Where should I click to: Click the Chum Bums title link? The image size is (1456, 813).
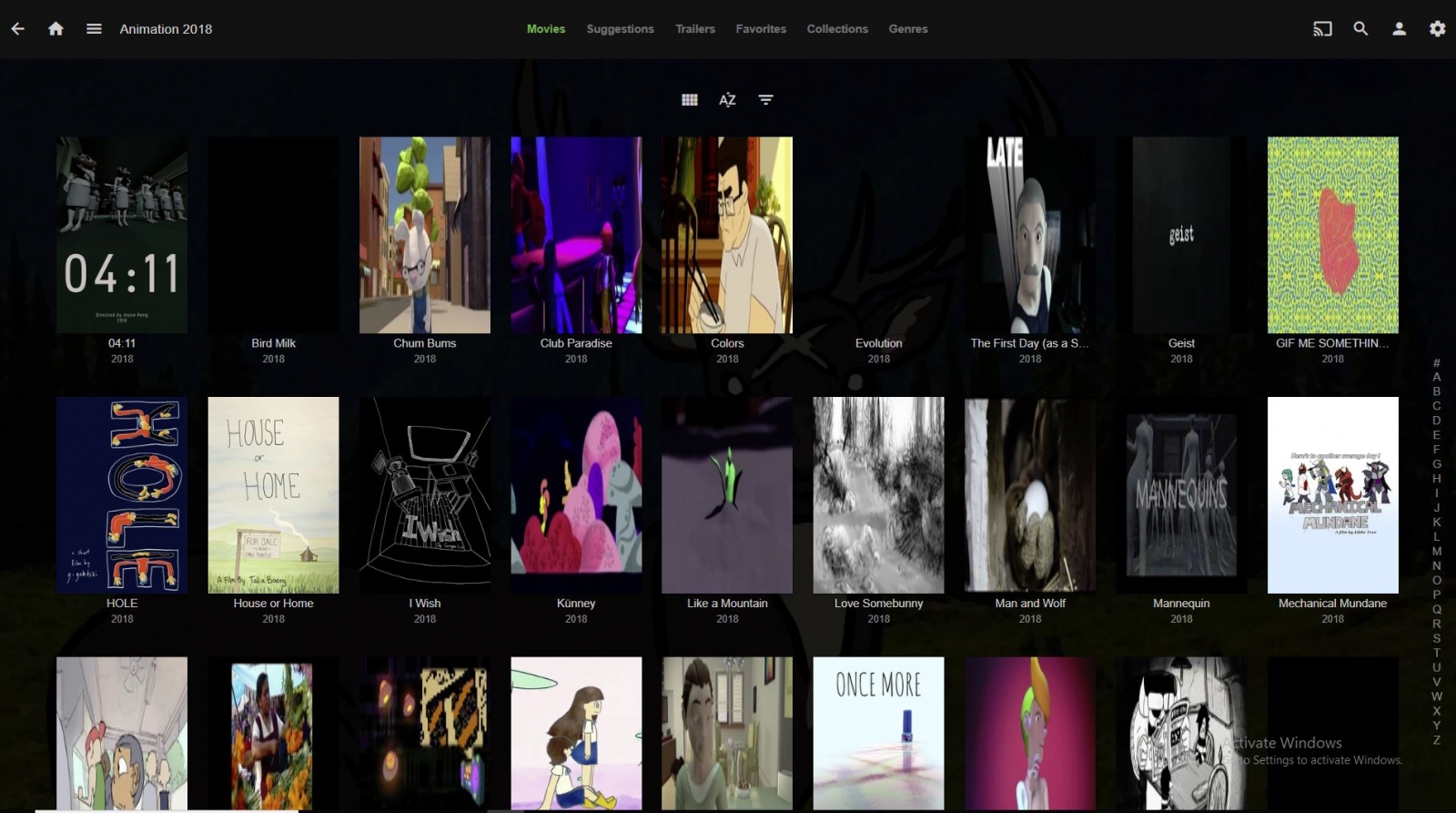pyautogui.click(x=425, y=343)
